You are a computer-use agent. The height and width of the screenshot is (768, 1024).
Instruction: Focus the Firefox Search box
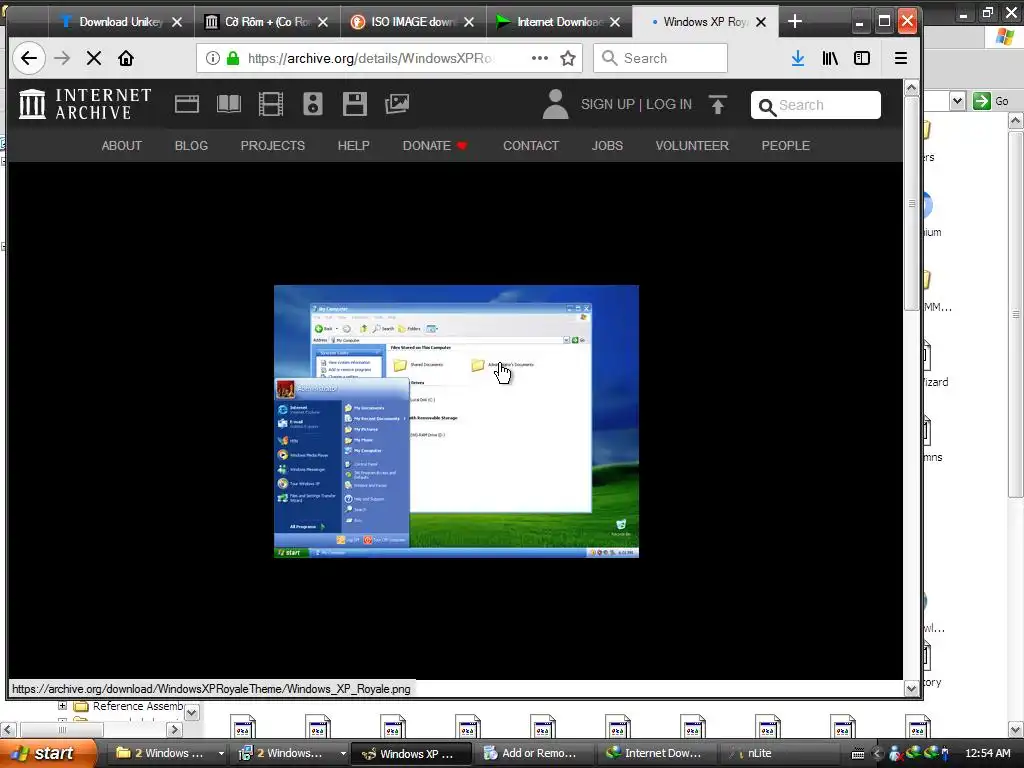(x=660, y=58)
